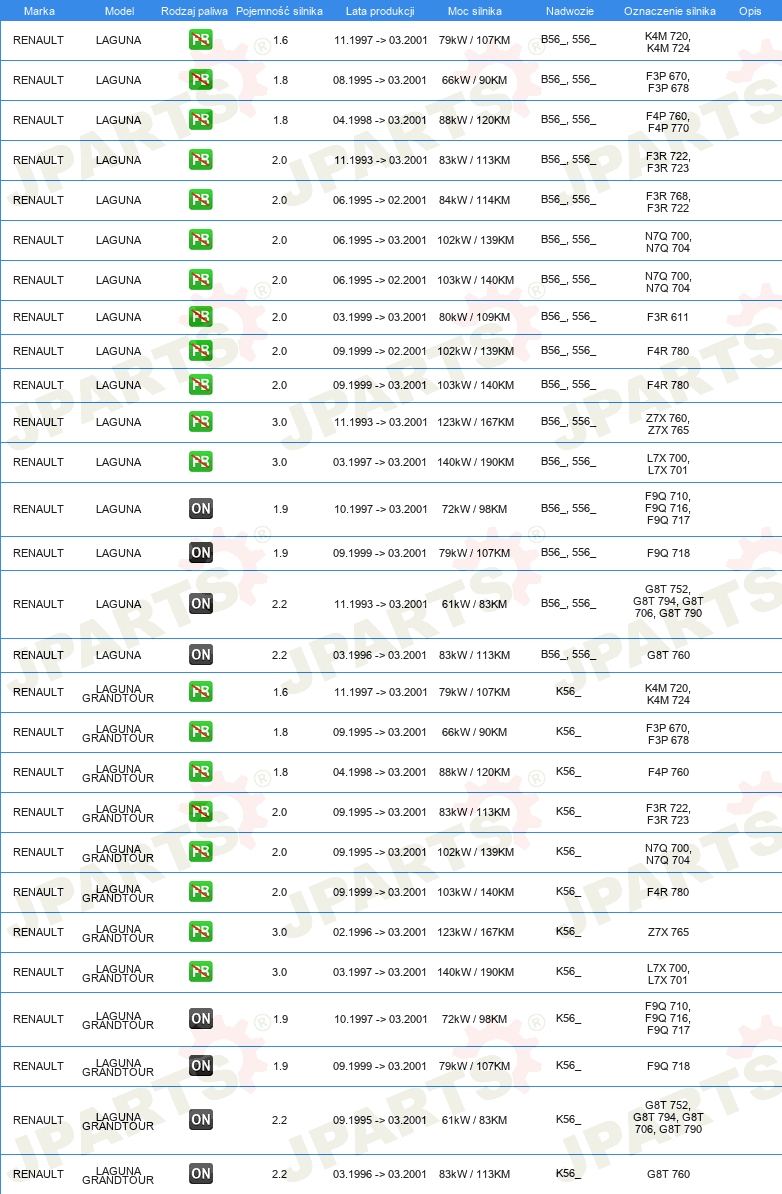Click the petrol icon in the 84kW / 114KM row
The image size is (782, 1194).
[x=201, y=200]
